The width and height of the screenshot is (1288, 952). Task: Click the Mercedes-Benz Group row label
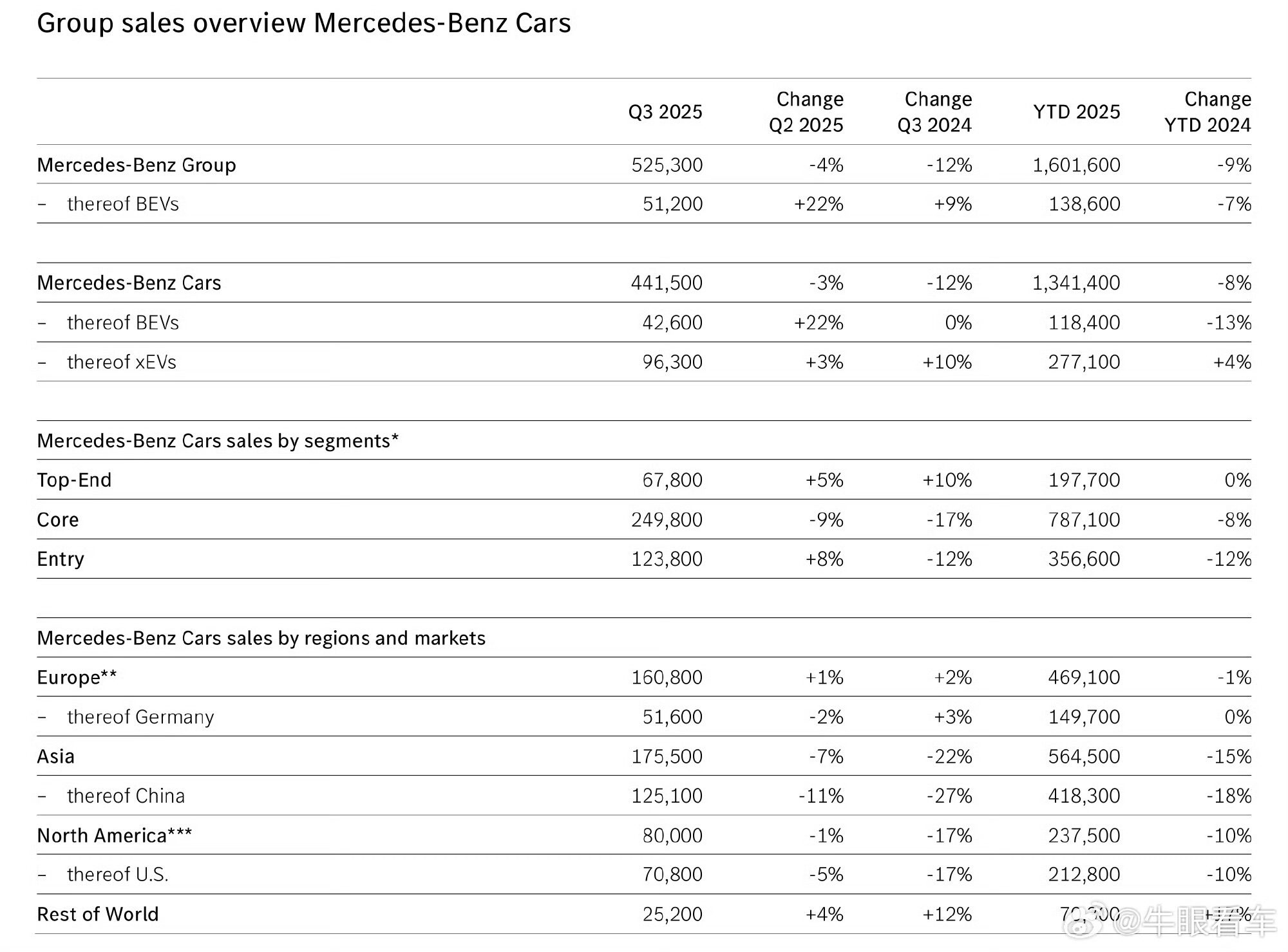pos(137,165)
